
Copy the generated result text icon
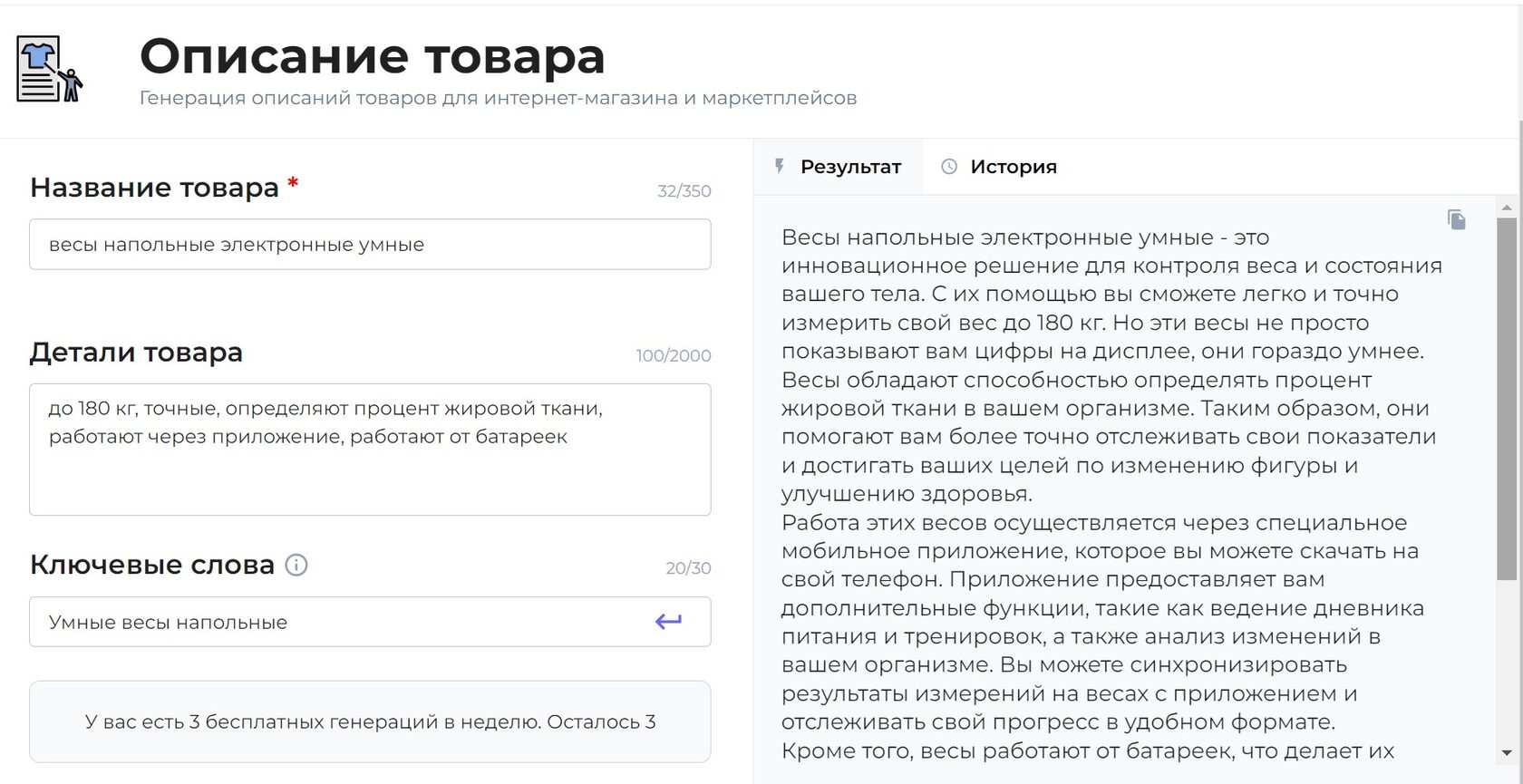(x=1457, y=219)
